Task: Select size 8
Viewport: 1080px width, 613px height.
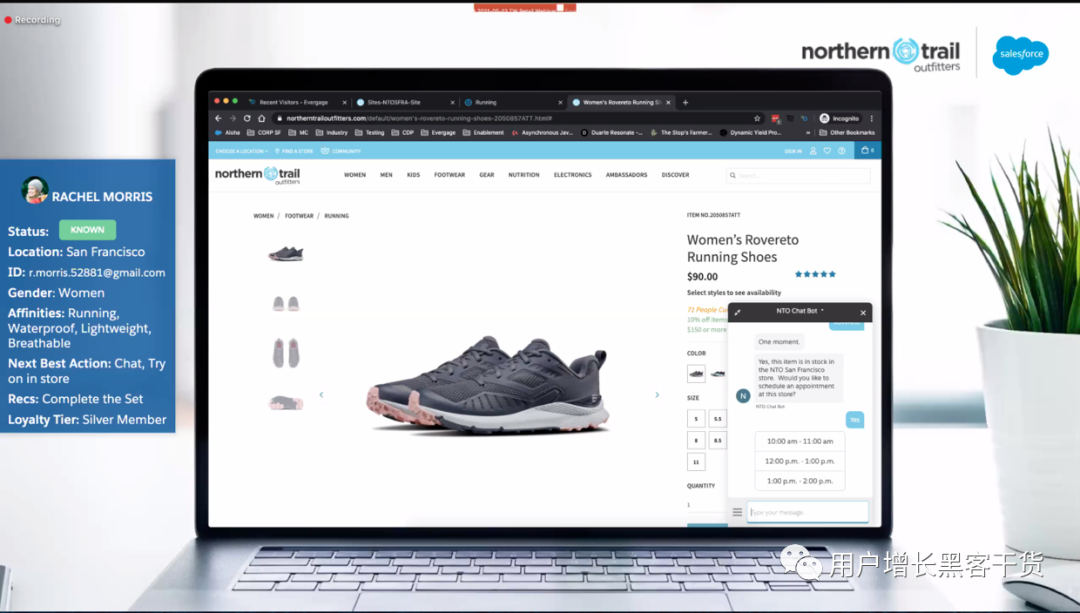Action: 696,440
